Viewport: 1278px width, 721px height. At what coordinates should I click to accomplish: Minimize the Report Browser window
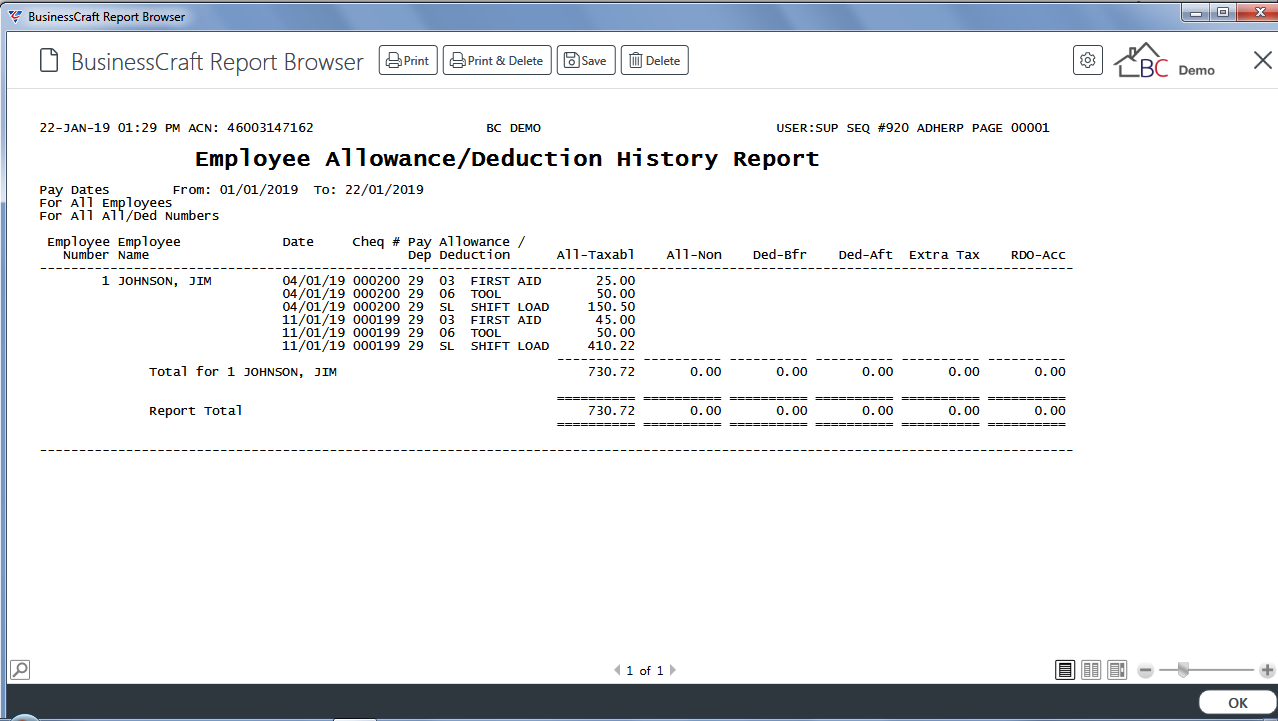click(1196, 12)
